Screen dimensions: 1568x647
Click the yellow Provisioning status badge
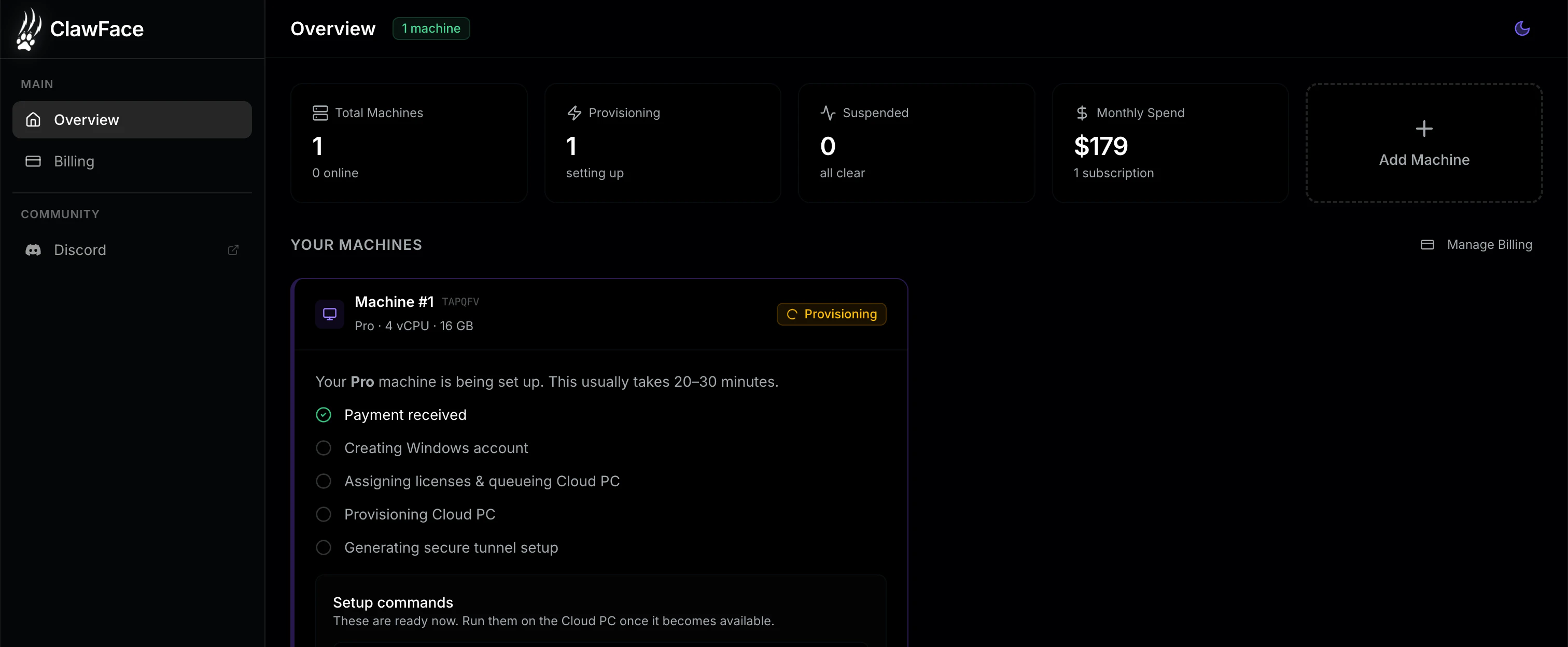831,314
